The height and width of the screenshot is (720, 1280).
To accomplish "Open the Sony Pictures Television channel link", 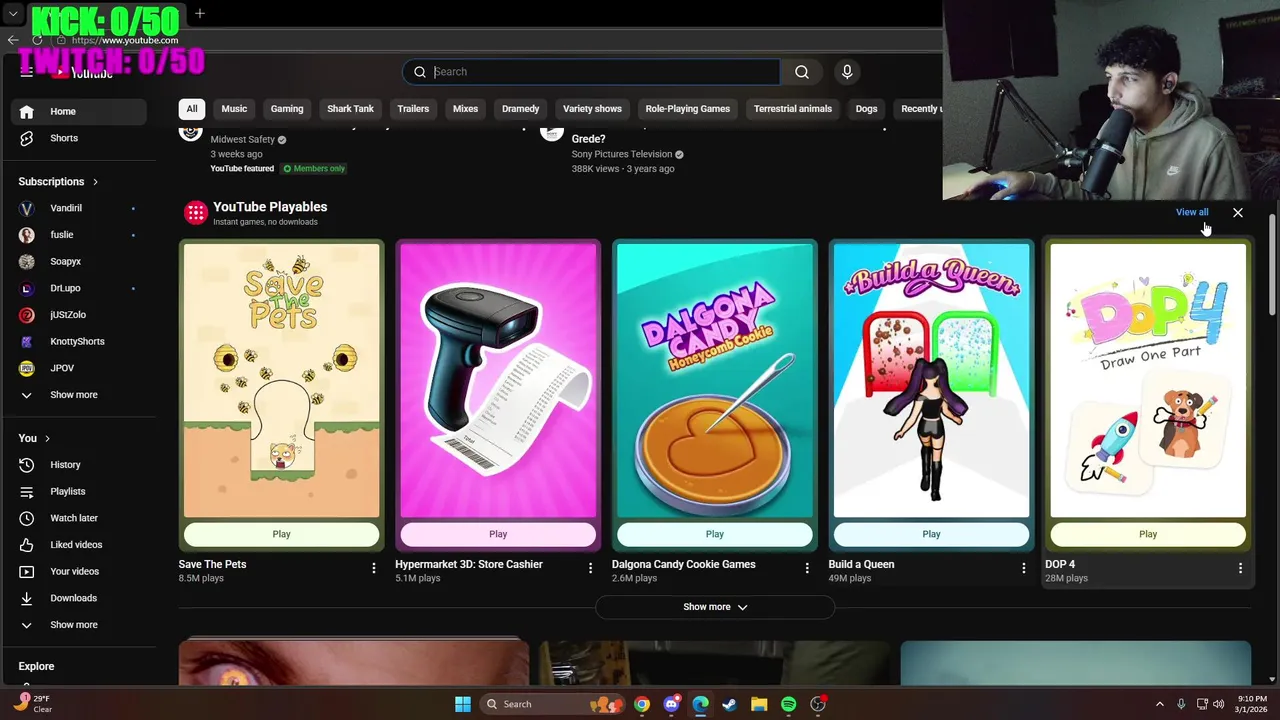I will click(x=622, y=154).
